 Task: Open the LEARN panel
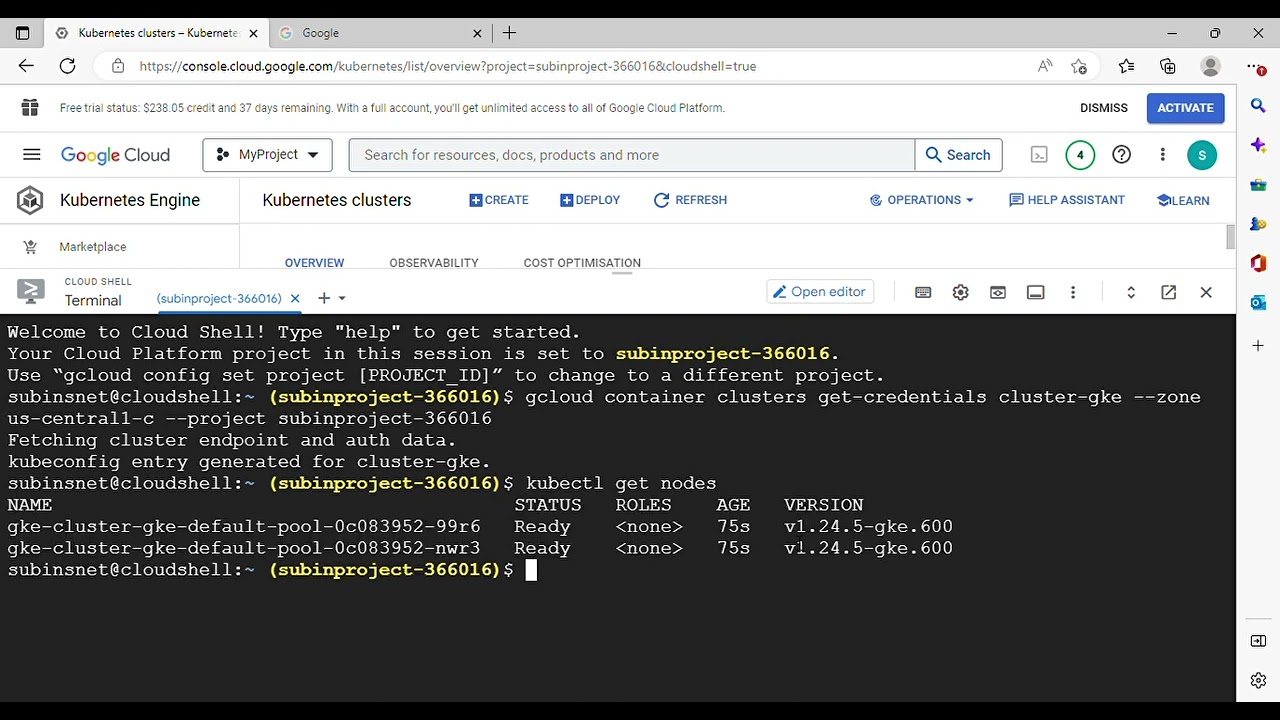(1183, 200)
